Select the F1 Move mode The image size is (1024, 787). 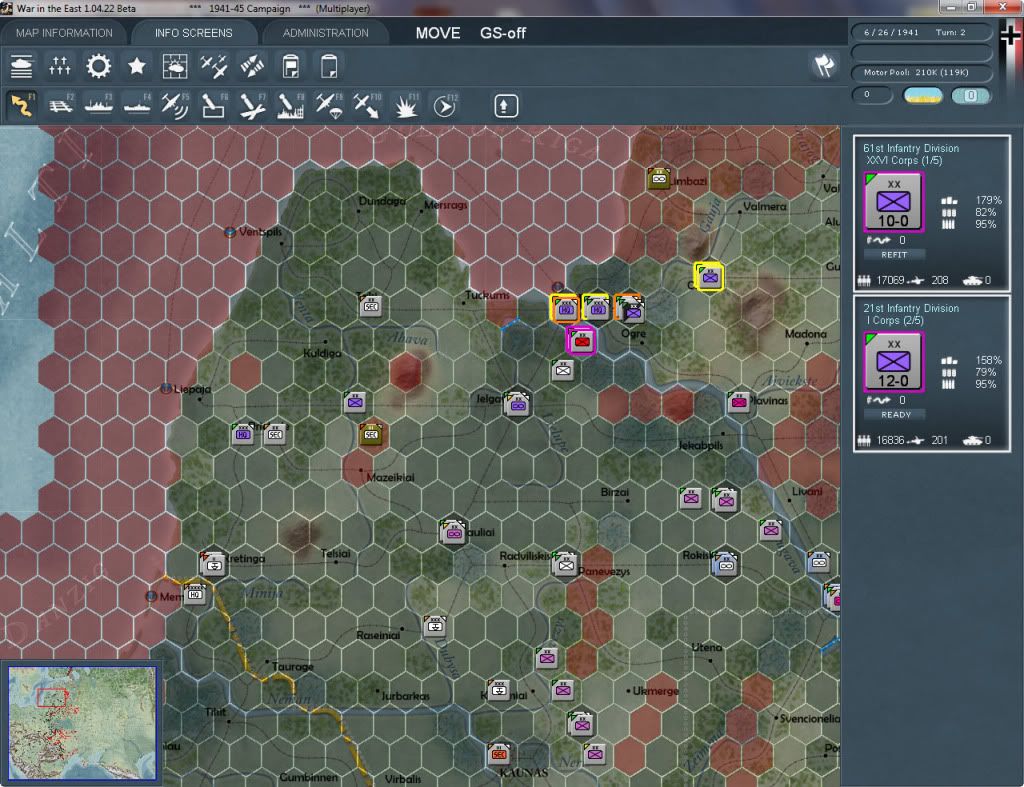coord(22,106)
